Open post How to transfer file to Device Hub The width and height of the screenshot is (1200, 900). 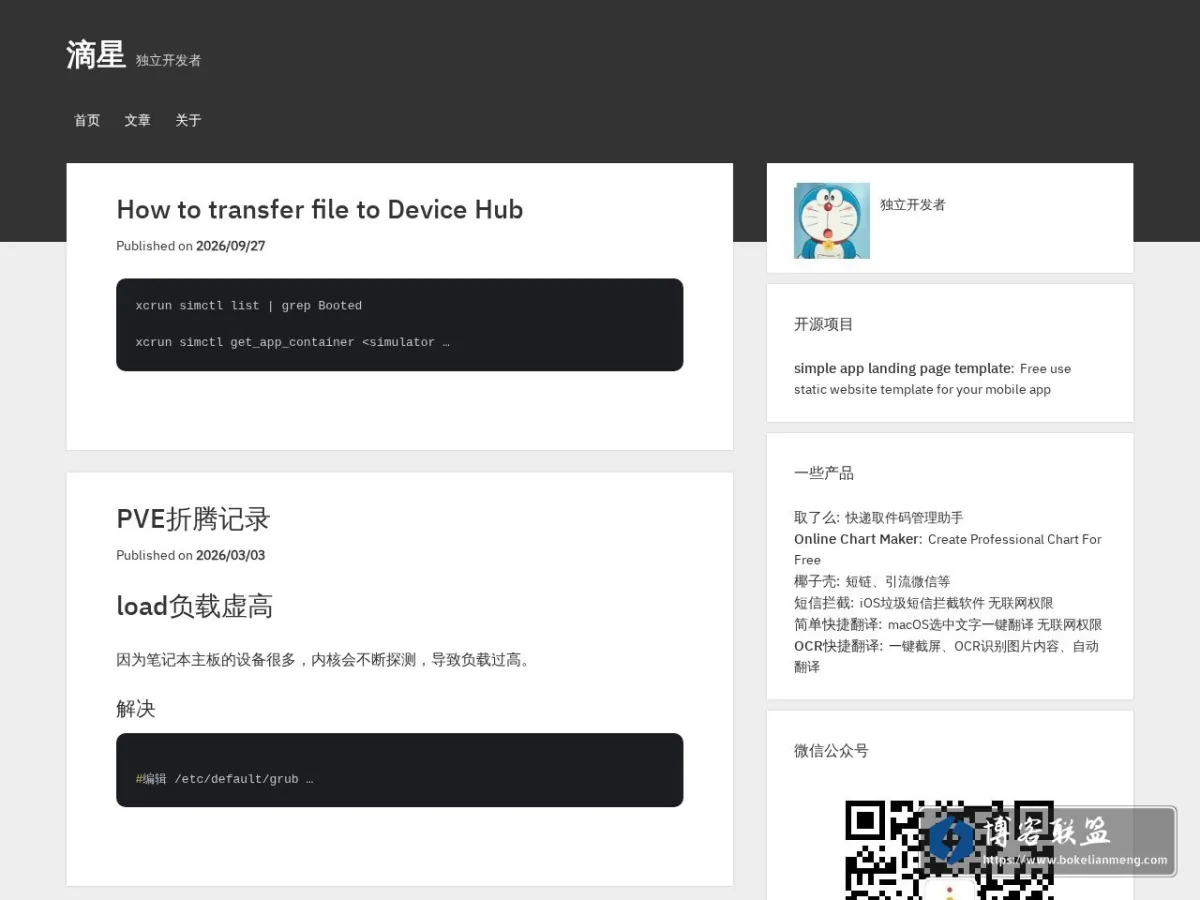pos(320,209)
